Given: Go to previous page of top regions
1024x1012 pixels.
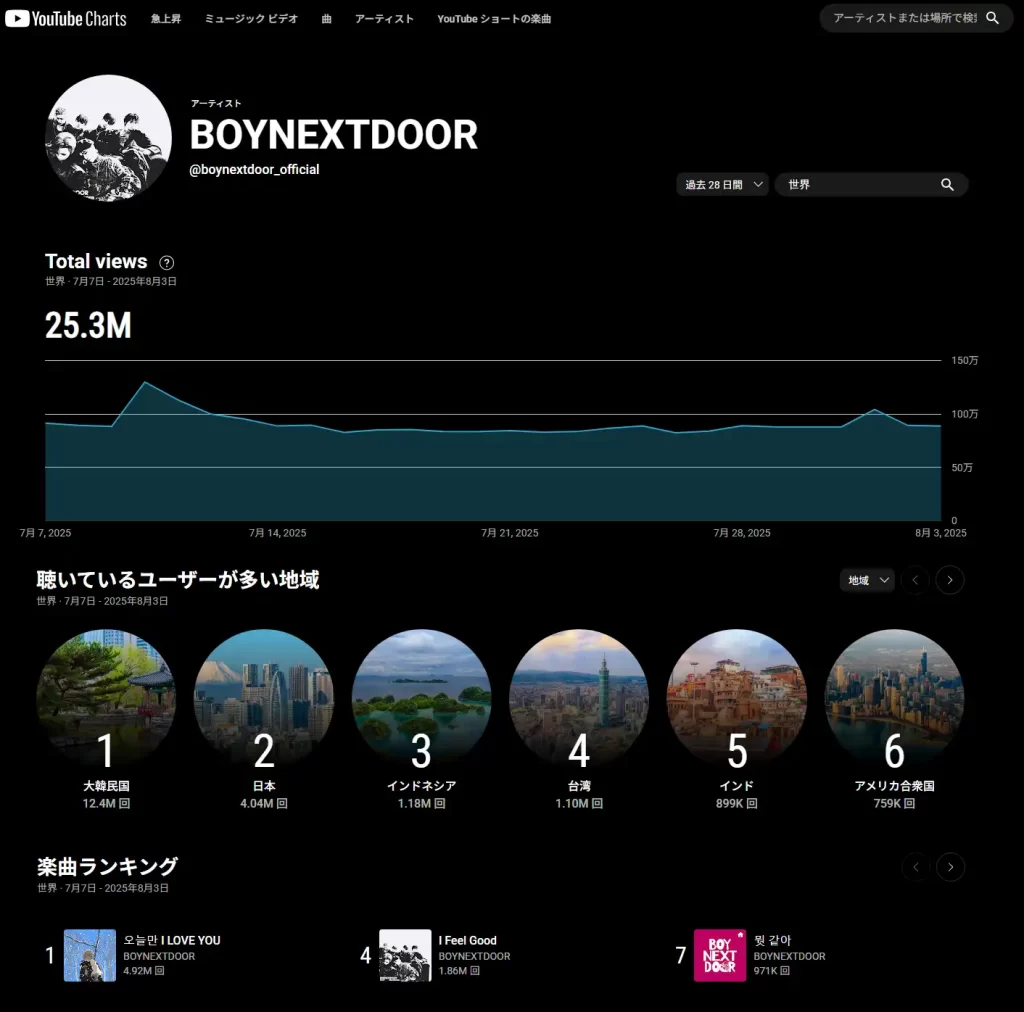Looking at the screenshot, I should point(915,580).
